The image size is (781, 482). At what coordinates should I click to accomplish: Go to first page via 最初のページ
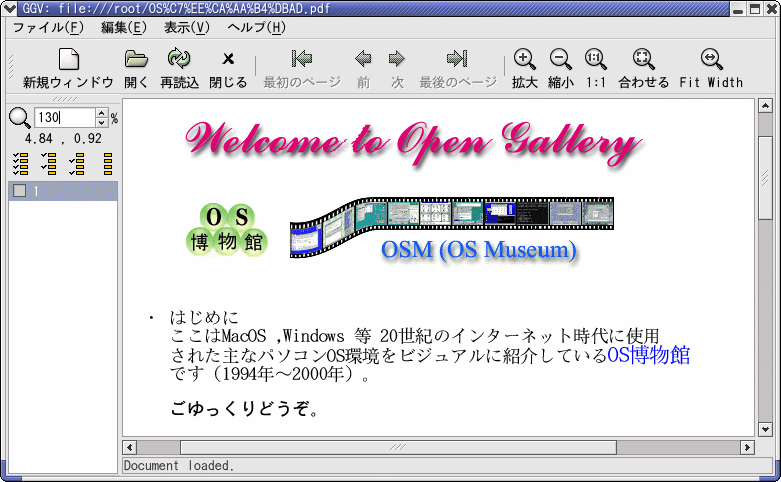click(302, 69)
